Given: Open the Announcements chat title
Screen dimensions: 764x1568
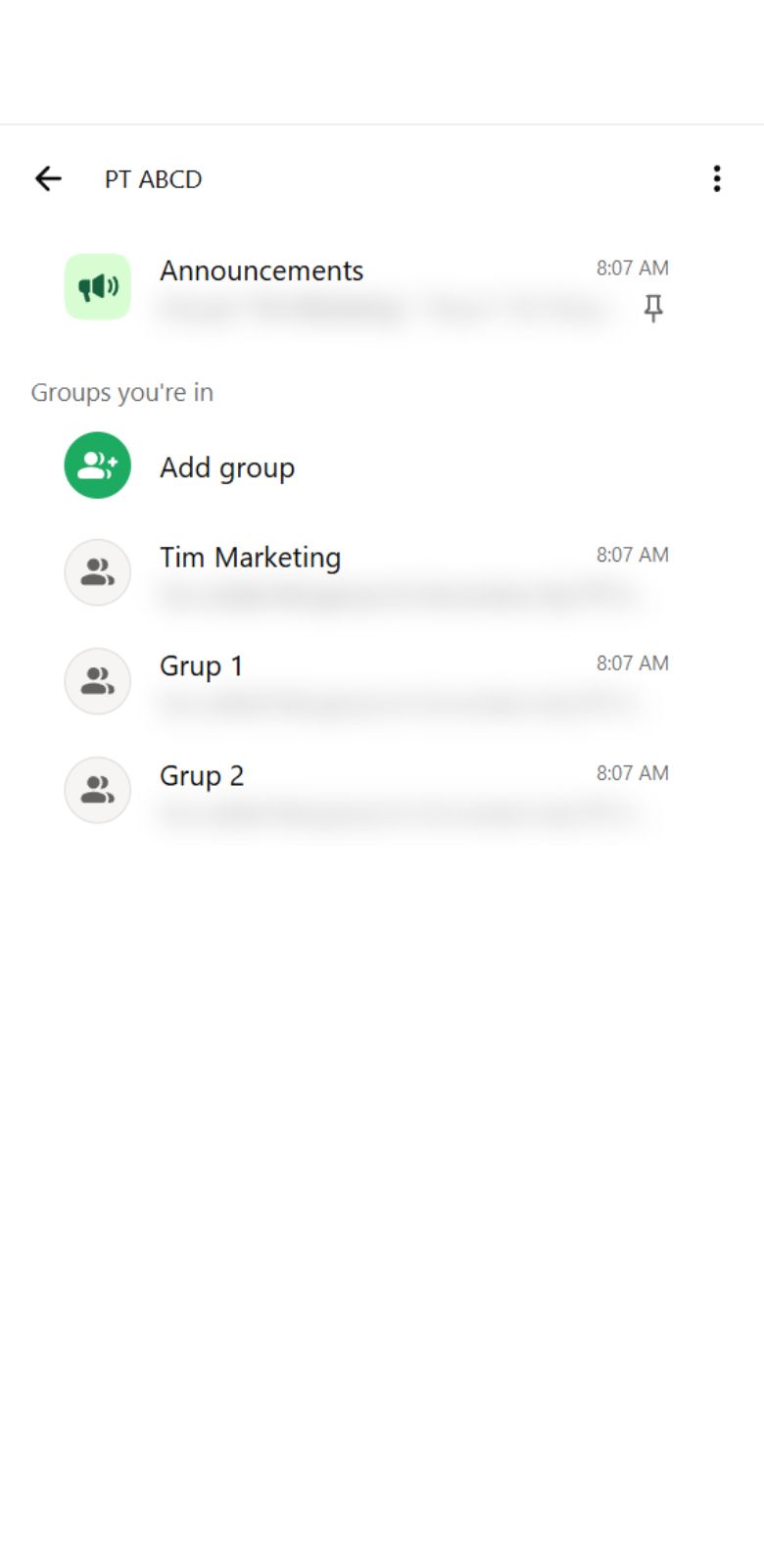Looking at the screenshot, I should click(262, 270).
